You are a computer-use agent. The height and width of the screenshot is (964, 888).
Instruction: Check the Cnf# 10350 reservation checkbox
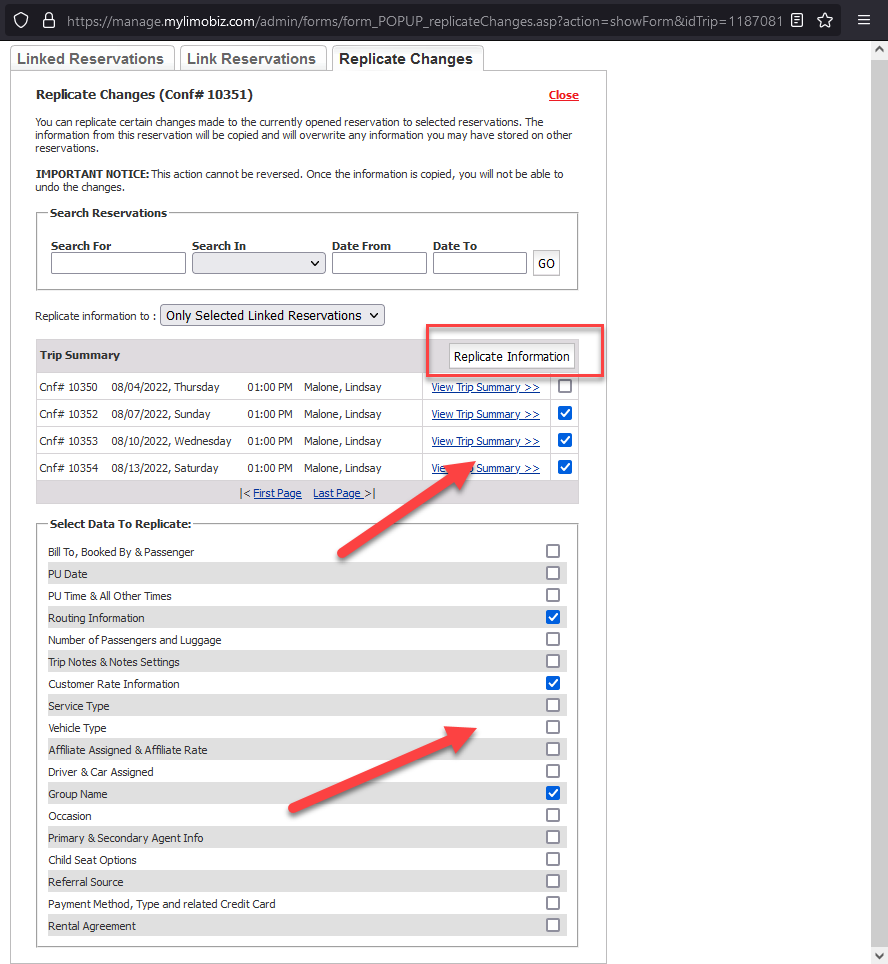(x=565, y=386)
